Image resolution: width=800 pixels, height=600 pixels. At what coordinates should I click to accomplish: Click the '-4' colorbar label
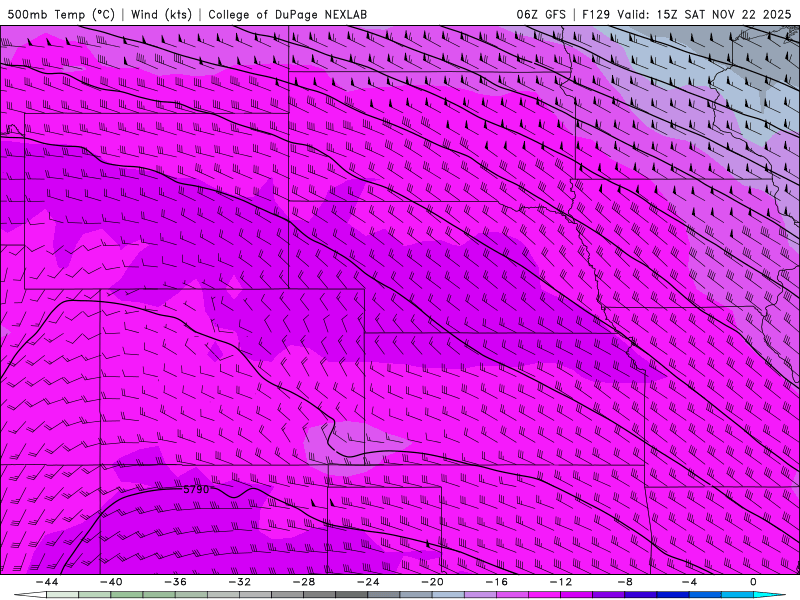(x=689, y=582)
